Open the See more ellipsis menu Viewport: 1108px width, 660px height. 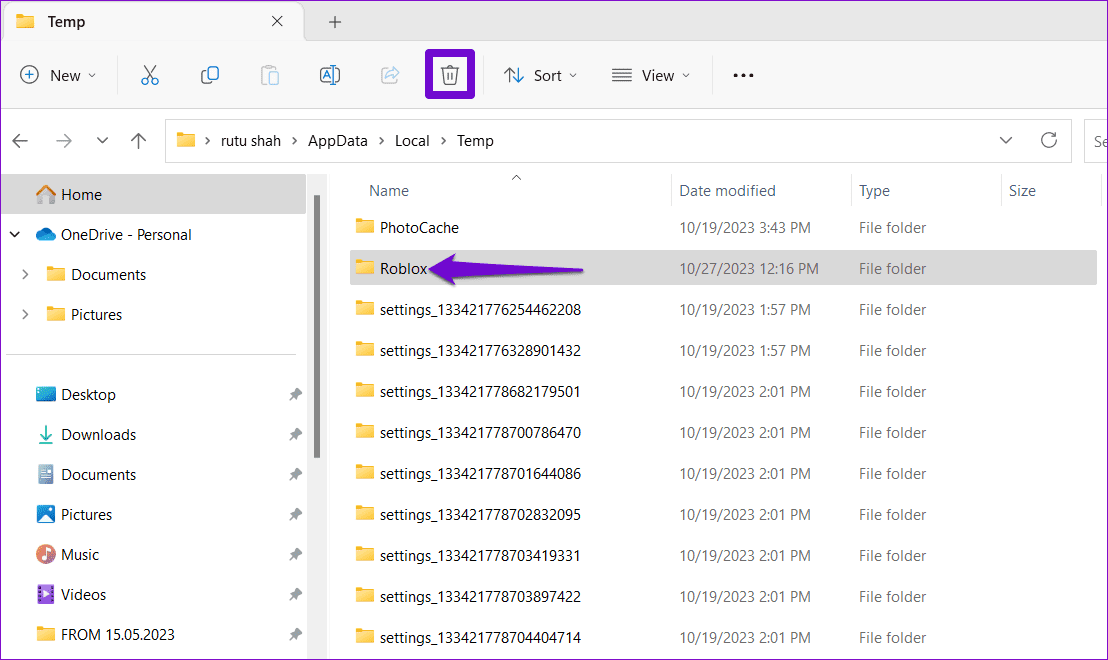(743, 75)
